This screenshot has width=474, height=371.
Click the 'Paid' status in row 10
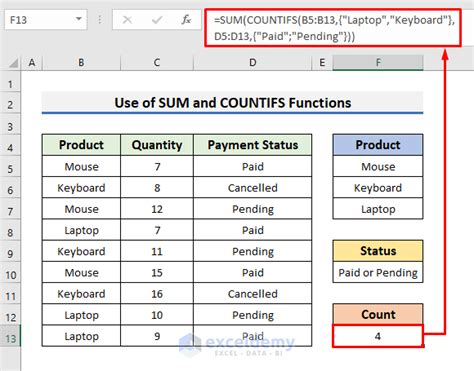(x=252, y=273)
